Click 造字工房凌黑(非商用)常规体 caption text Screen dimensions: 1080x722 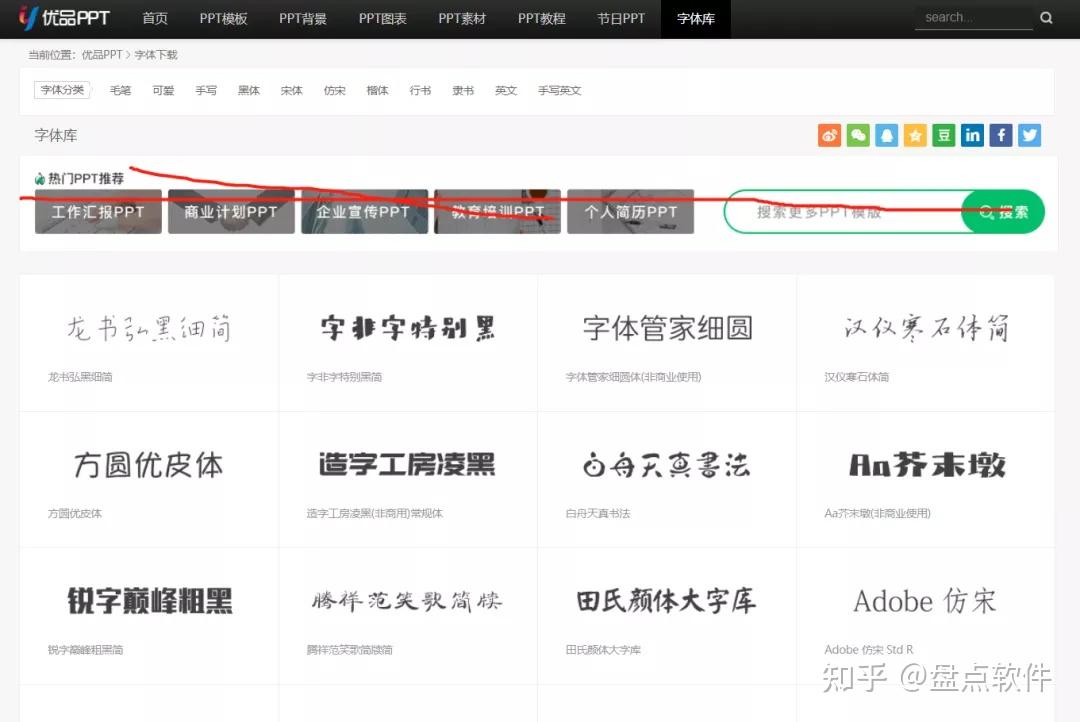coord(375,513)
